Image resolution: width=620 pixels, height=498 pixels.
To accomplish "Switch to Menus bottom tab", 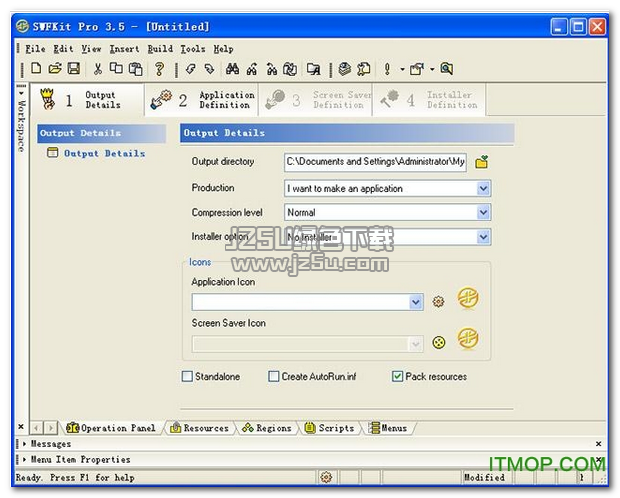I will pos(388,428).
